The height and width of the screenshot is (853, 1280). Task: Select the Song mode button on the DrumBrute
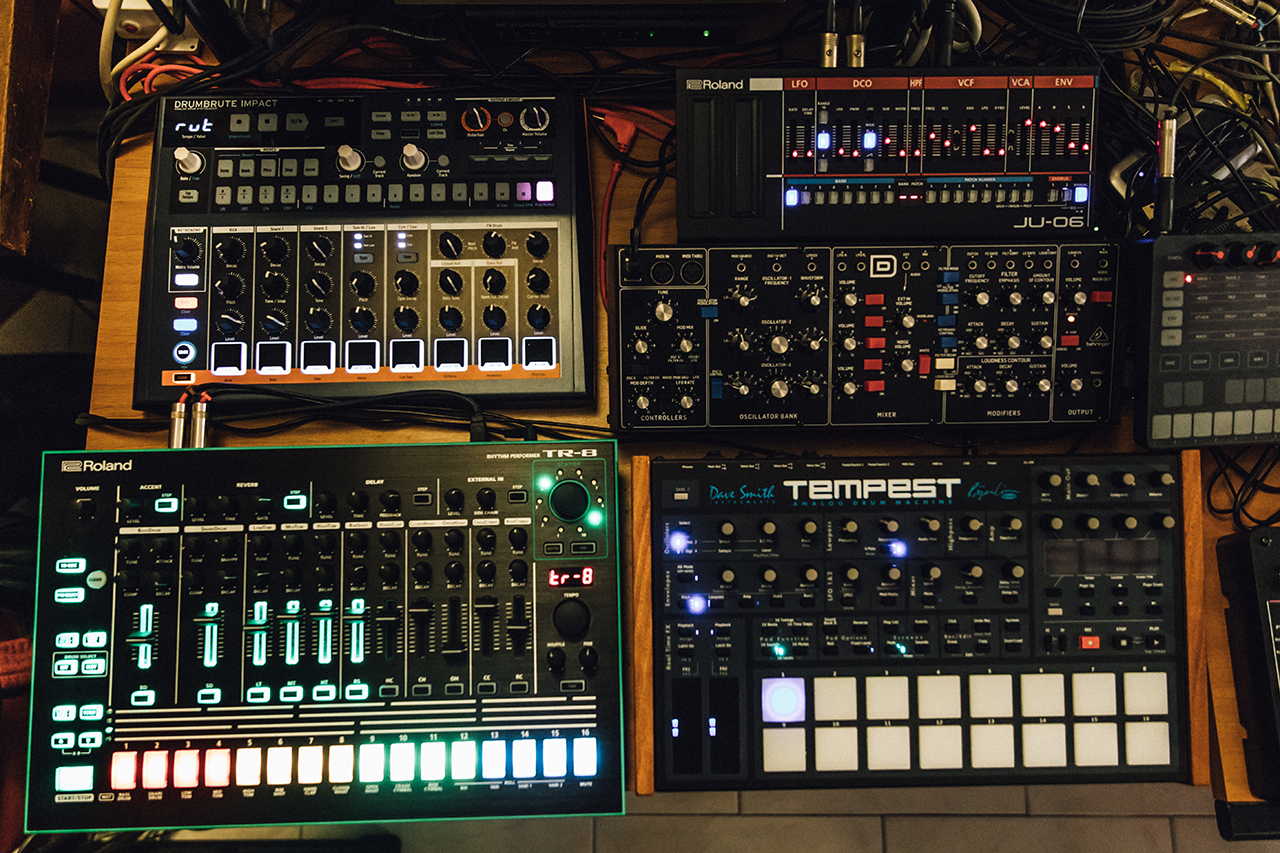pyautogui.click(x=225, y=168)
